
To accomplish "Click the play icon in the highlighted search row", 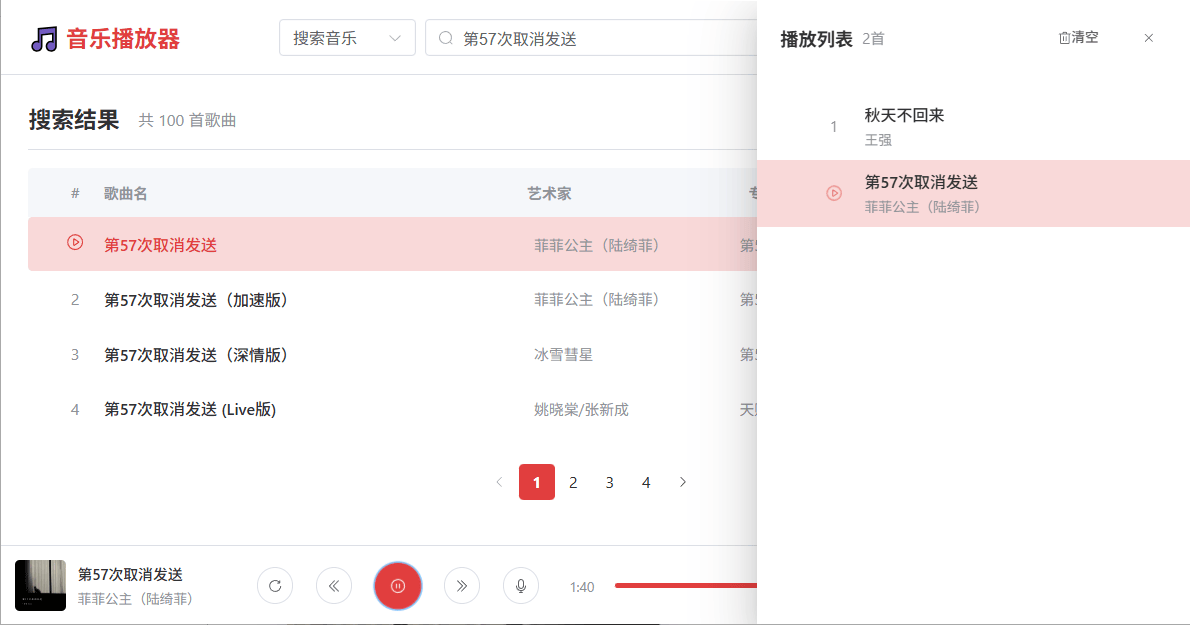I will pyautogui.click(x=75, y=243).
